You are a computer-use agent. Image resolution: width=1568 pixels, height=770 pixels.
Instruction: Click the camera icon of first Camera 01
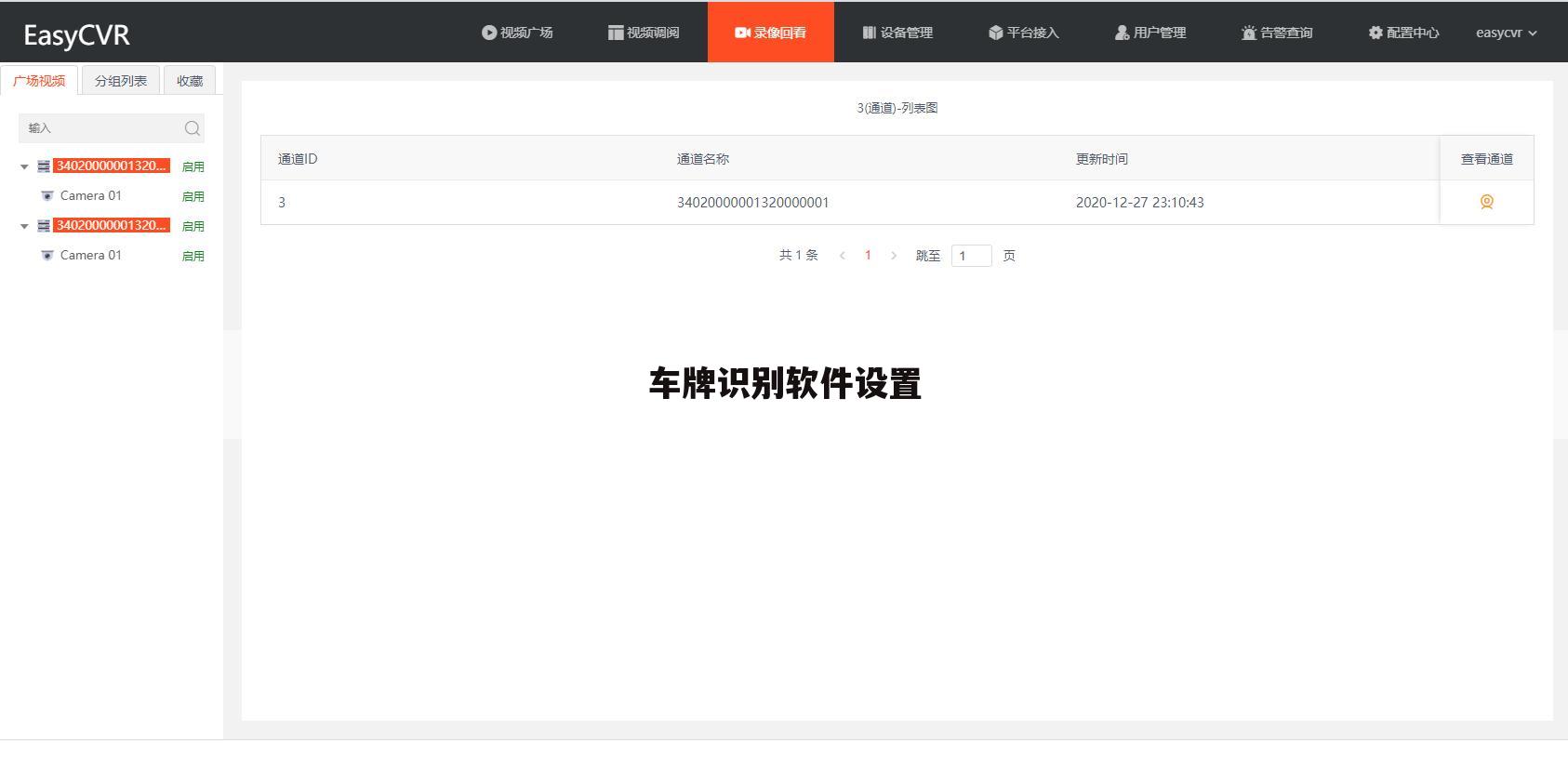pos(47,196)
